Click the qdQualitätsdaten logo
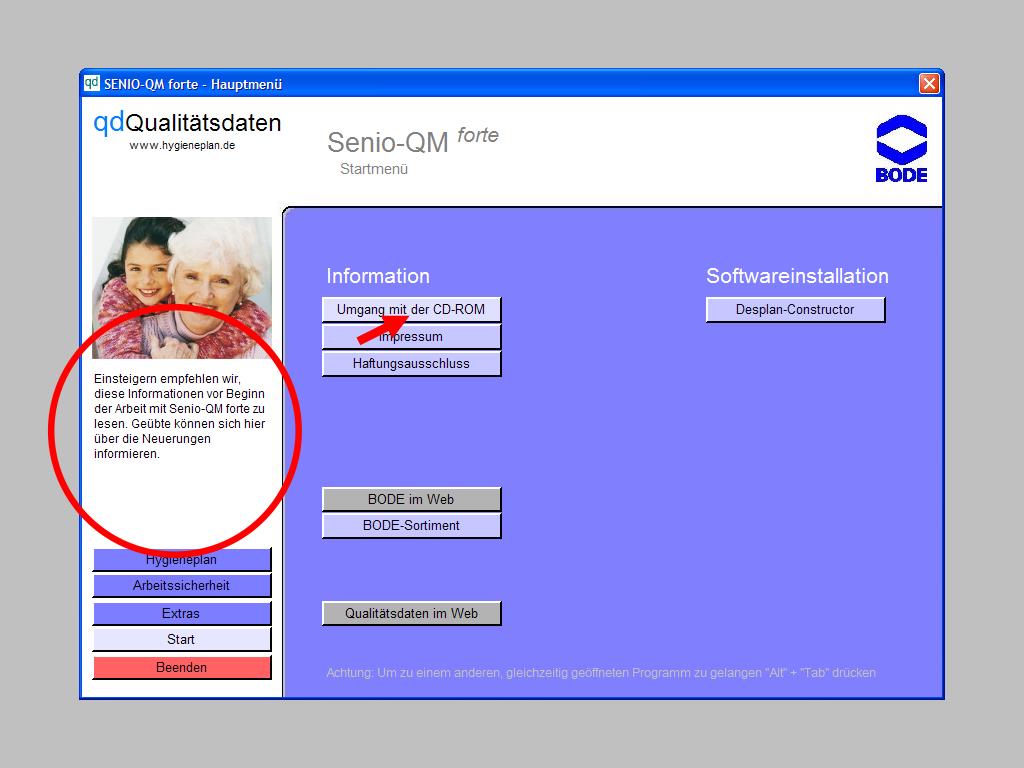This screenshot has height=768, width=1024. pos(187,123)
